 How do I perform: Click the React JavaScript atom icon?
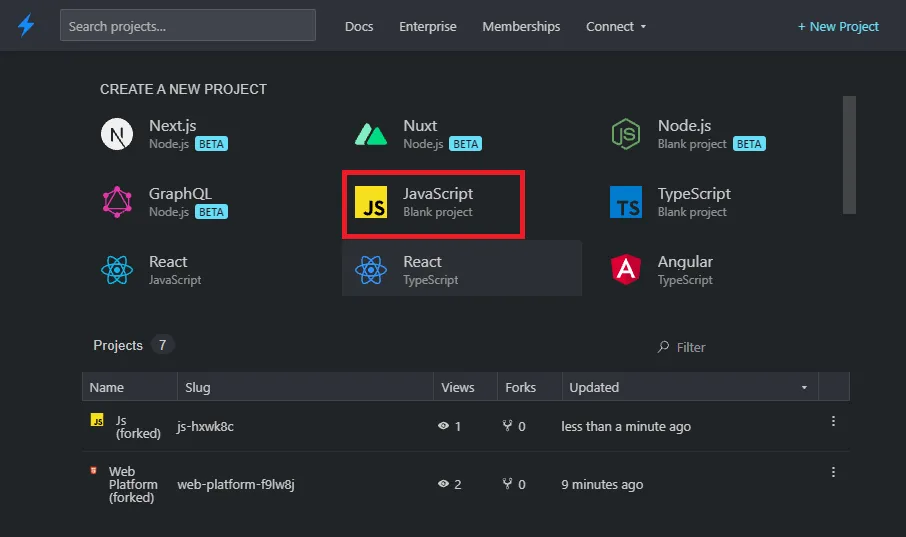tap(117, 270)
